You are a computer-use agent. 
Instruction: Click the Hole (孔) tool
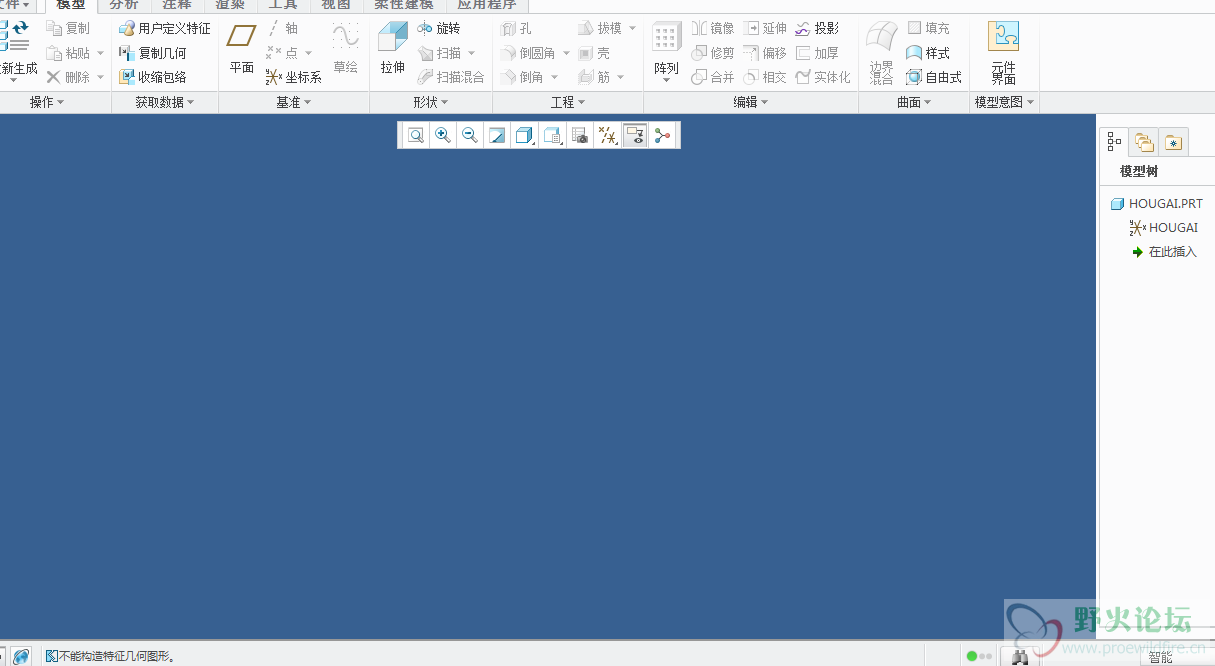tap(517, 29)
